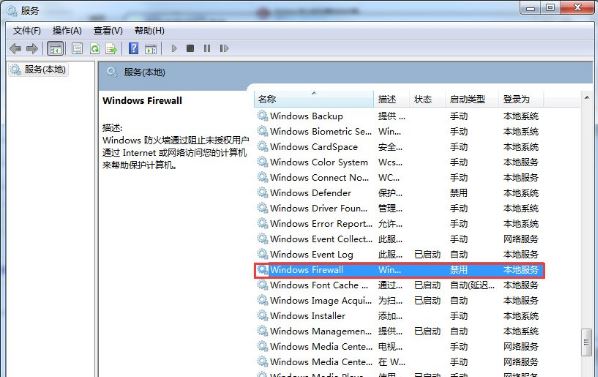Click the gear icon beside Windows Backup

262,116
